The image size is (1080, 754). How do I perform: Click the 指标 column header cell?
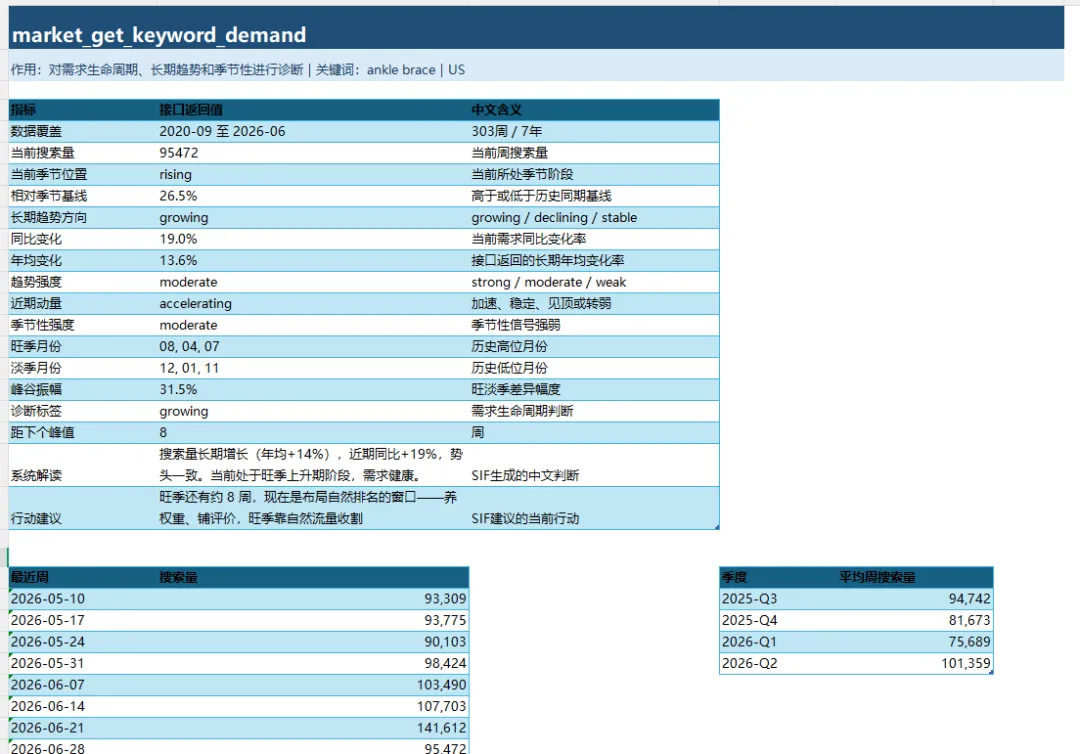click(x=83, y=109)
